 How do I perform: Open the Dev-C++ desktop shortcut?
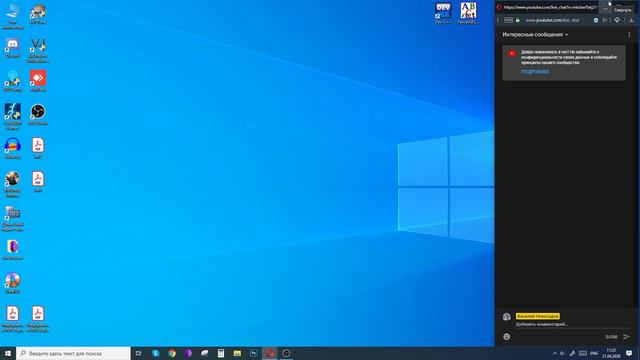(x=443, y=13)
